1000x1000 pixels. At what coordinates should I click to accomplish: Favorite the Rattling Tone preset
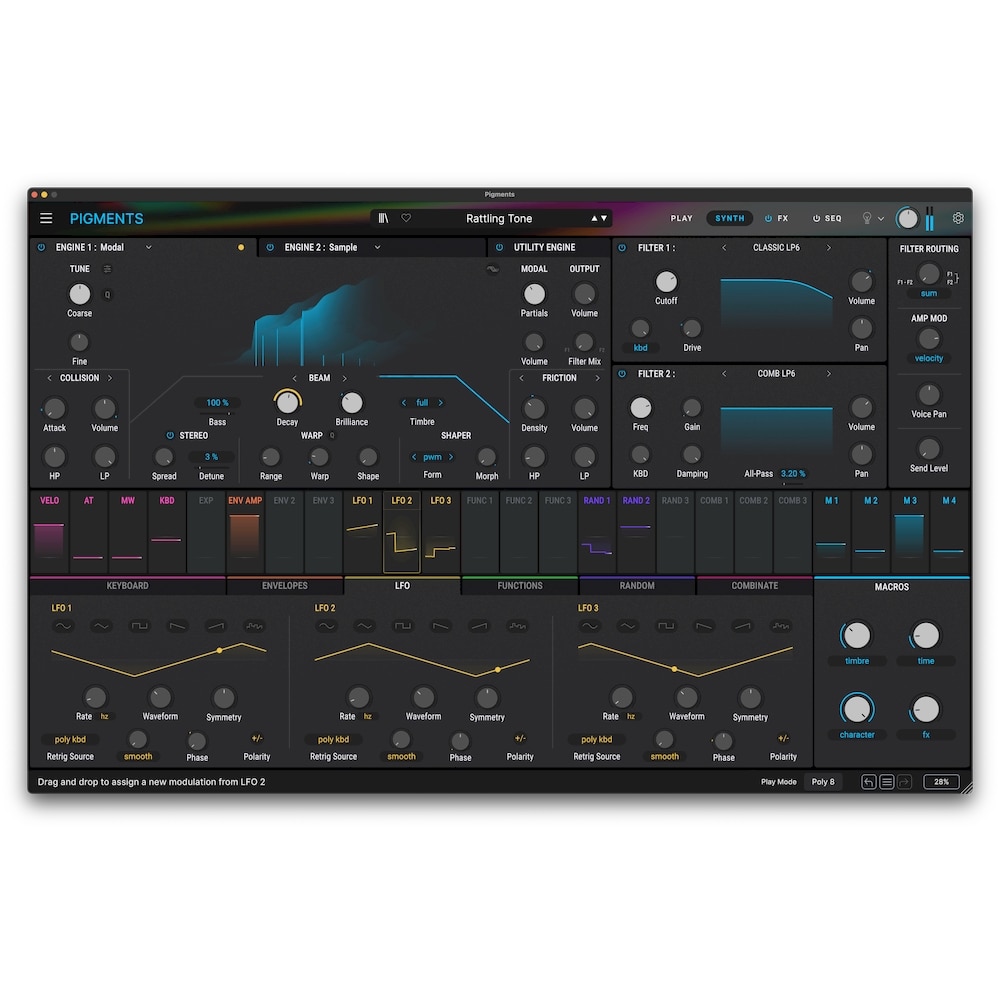pos(406,218)
